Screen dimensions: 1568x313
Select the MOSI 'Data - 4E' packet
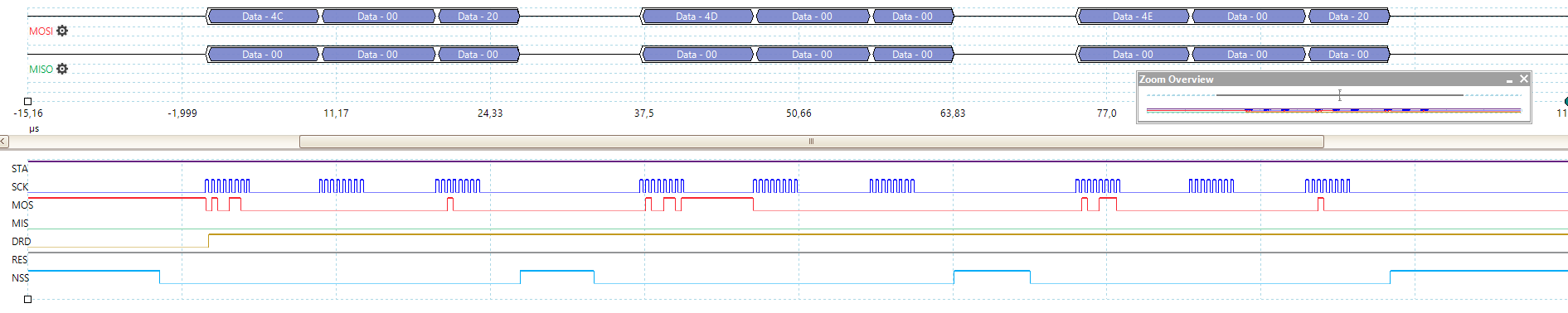[1133, 17]
